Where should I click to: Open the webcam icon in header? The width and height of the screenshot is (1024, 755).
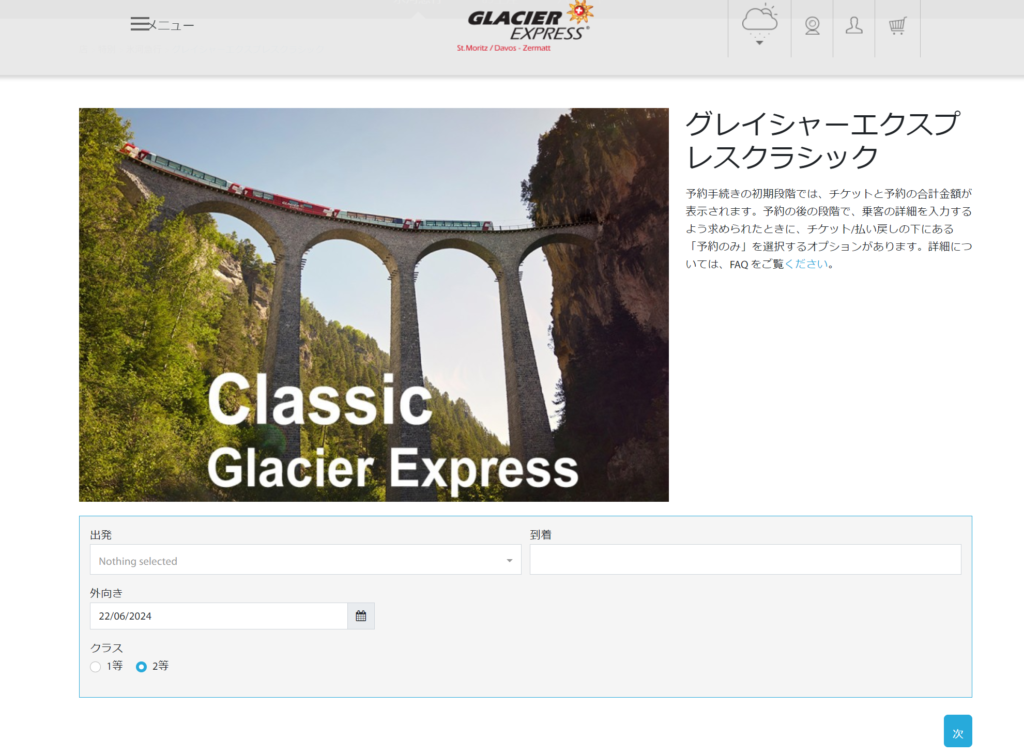[812, 26]
